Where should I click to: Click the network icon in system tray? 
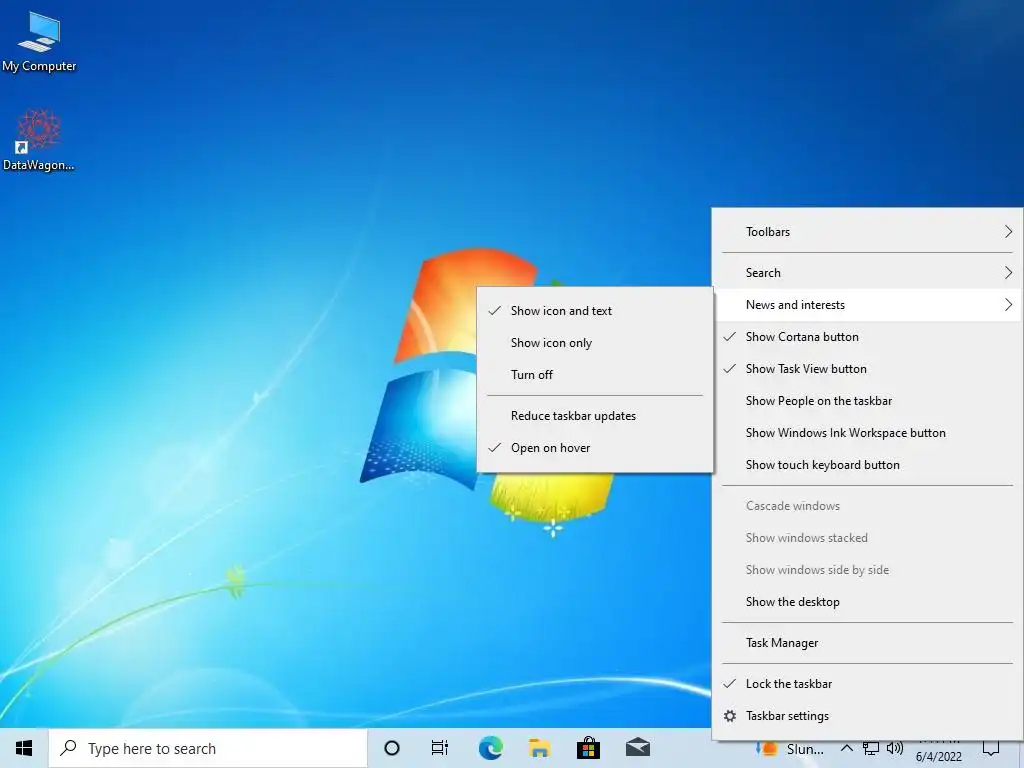click(x=871, y=748)
